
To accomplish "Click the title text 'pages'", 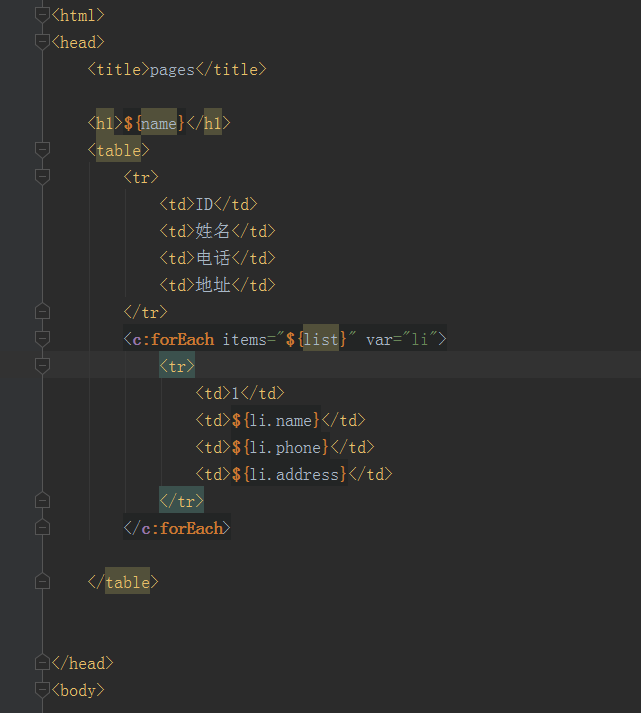I will tap(172, 70).
